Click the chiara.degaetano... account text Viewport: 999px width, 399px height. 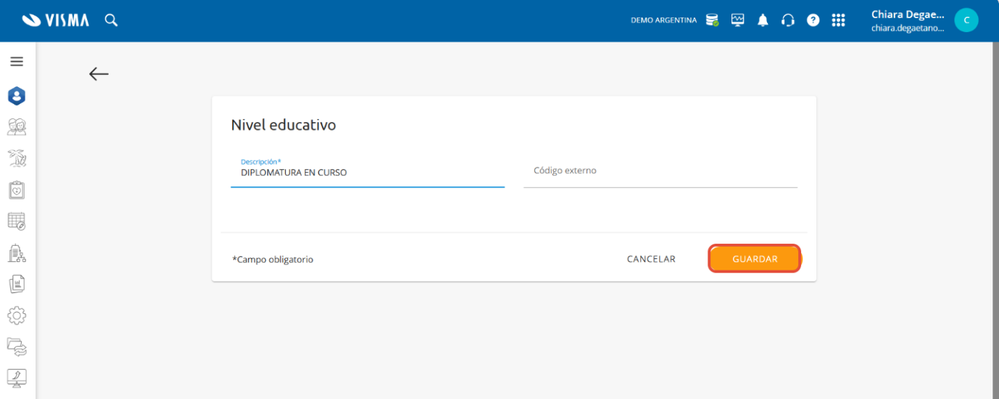tap(907, 29)
